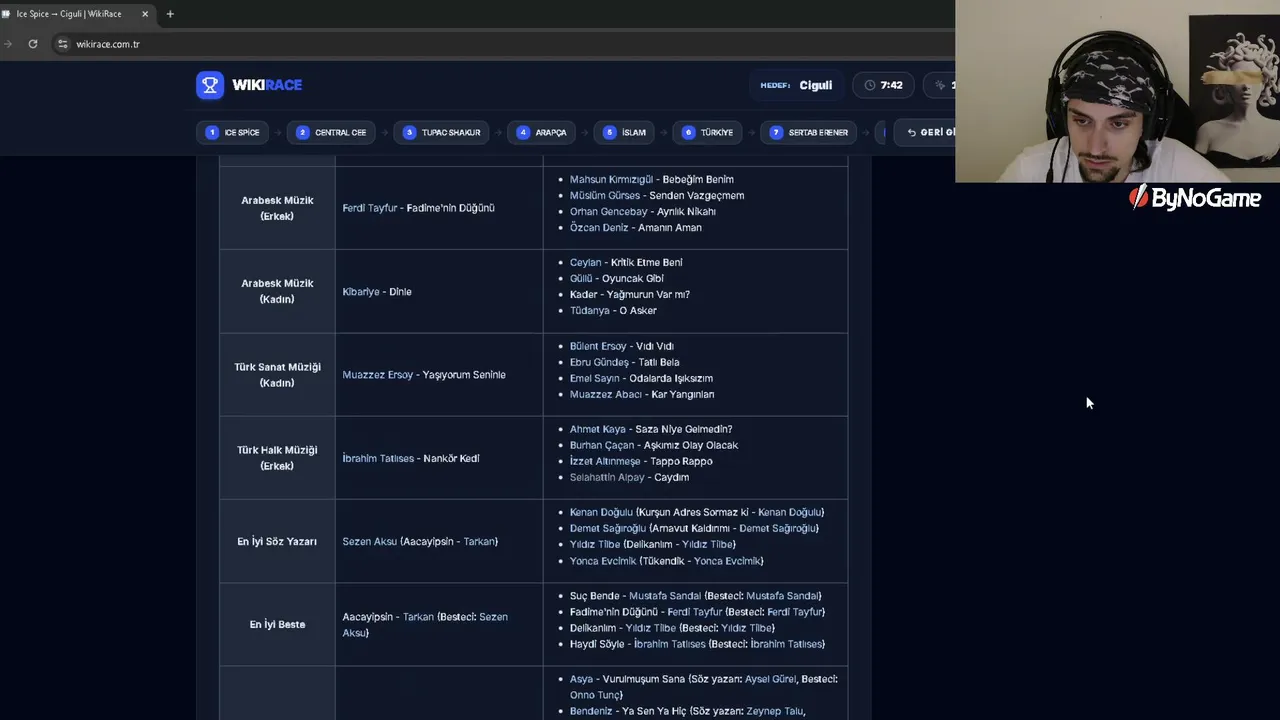Click the song title "Yaşıyorum Seninle"
This screenshot has height=720, width=1280.
point(464,375)
